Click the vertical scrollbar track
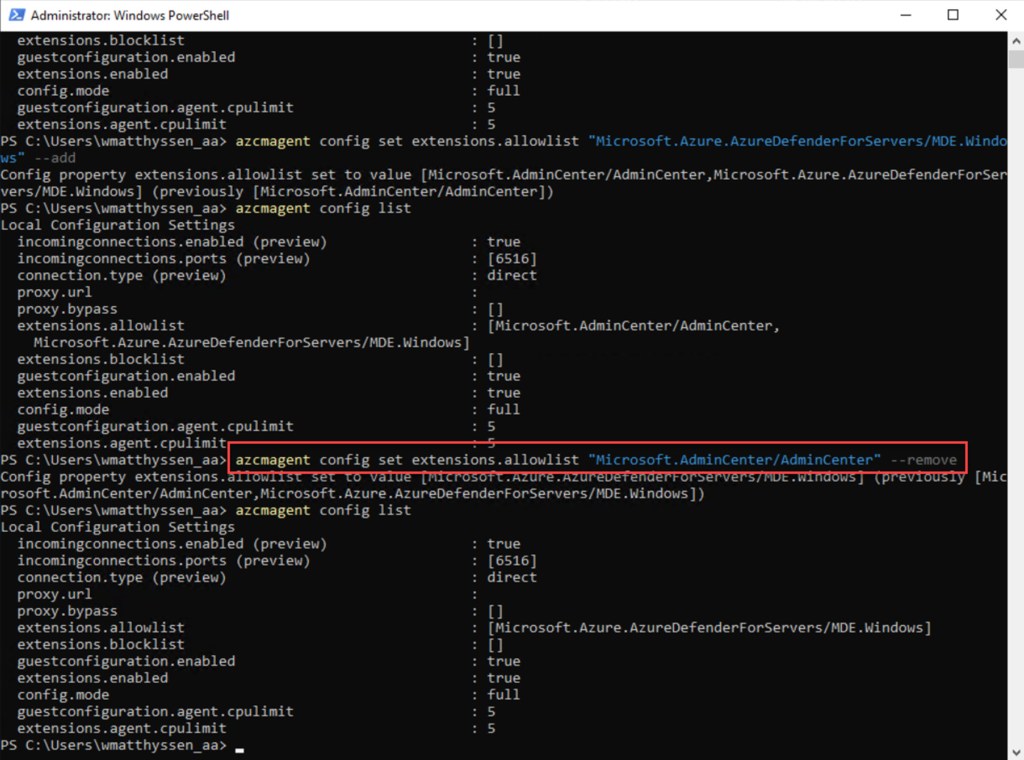Screen dimensions: 1024x760 pos(1015,400)
